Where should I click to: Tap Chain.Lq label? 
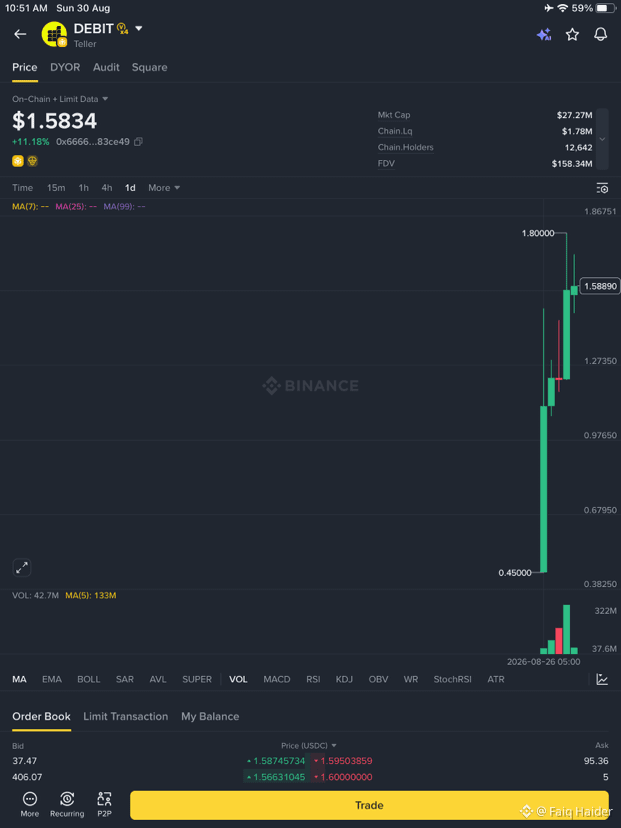click(395, 131)
